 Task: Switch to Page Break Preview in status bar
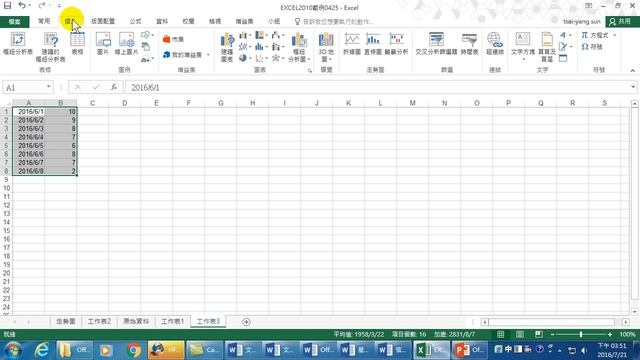pyautogui.click(x=539, y=334)
